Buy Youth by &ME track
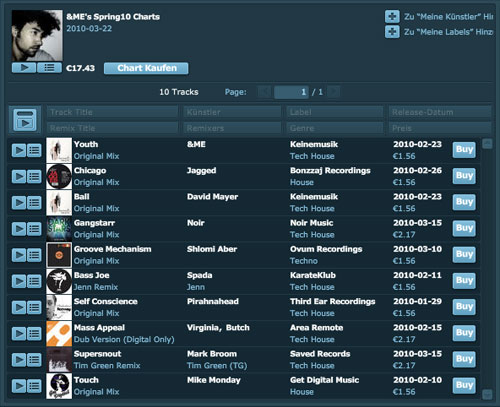The image size is (500, 407). [x=464, y=150]
